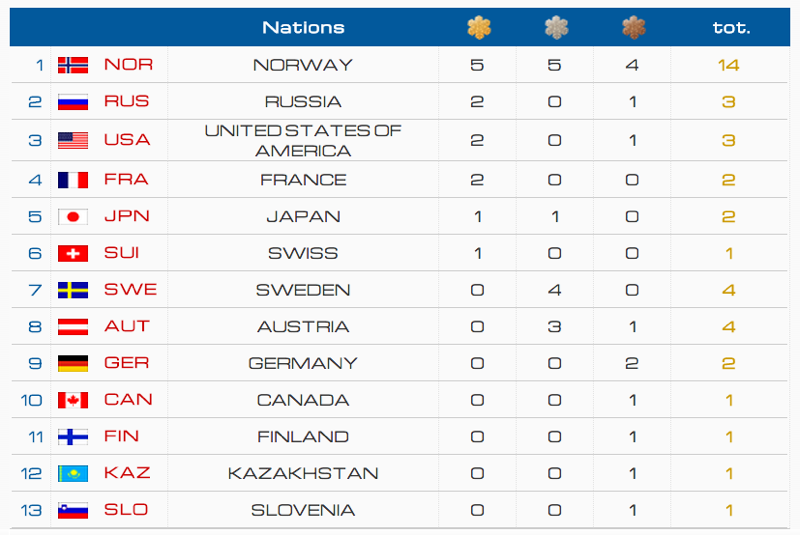Click the Swiss flag icon
800x535 pixels.
coord(74,253)
